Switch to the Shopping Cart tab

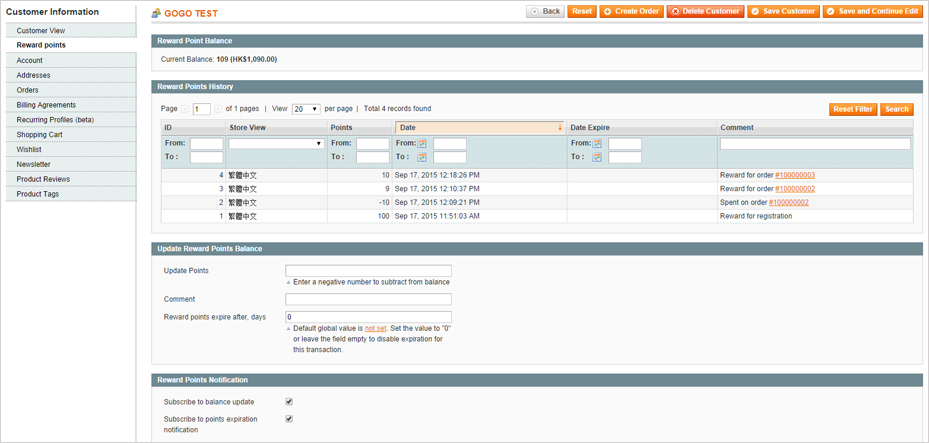point(39,135)
